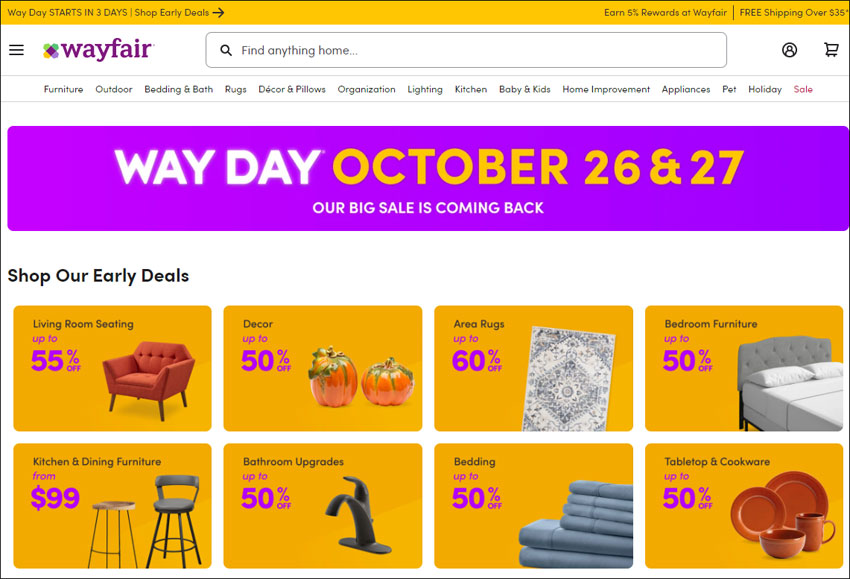Open the Living Room Seating deal tile
The width and height of the screenshot is (850, 579).
pyautogui.click(x=112, y=369)
